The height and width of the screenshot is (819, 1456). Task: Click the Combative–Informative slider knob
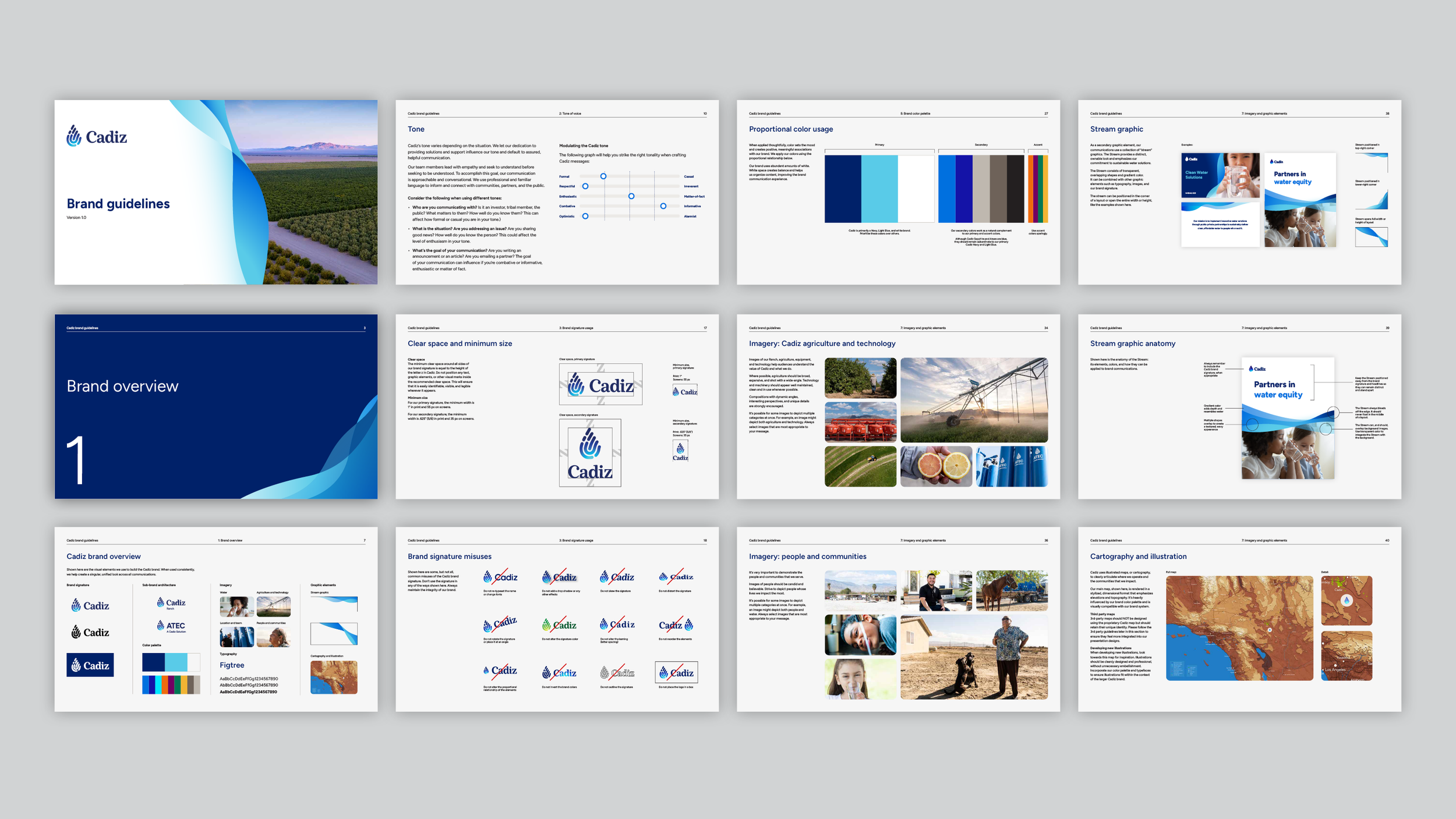coord(663,206)
